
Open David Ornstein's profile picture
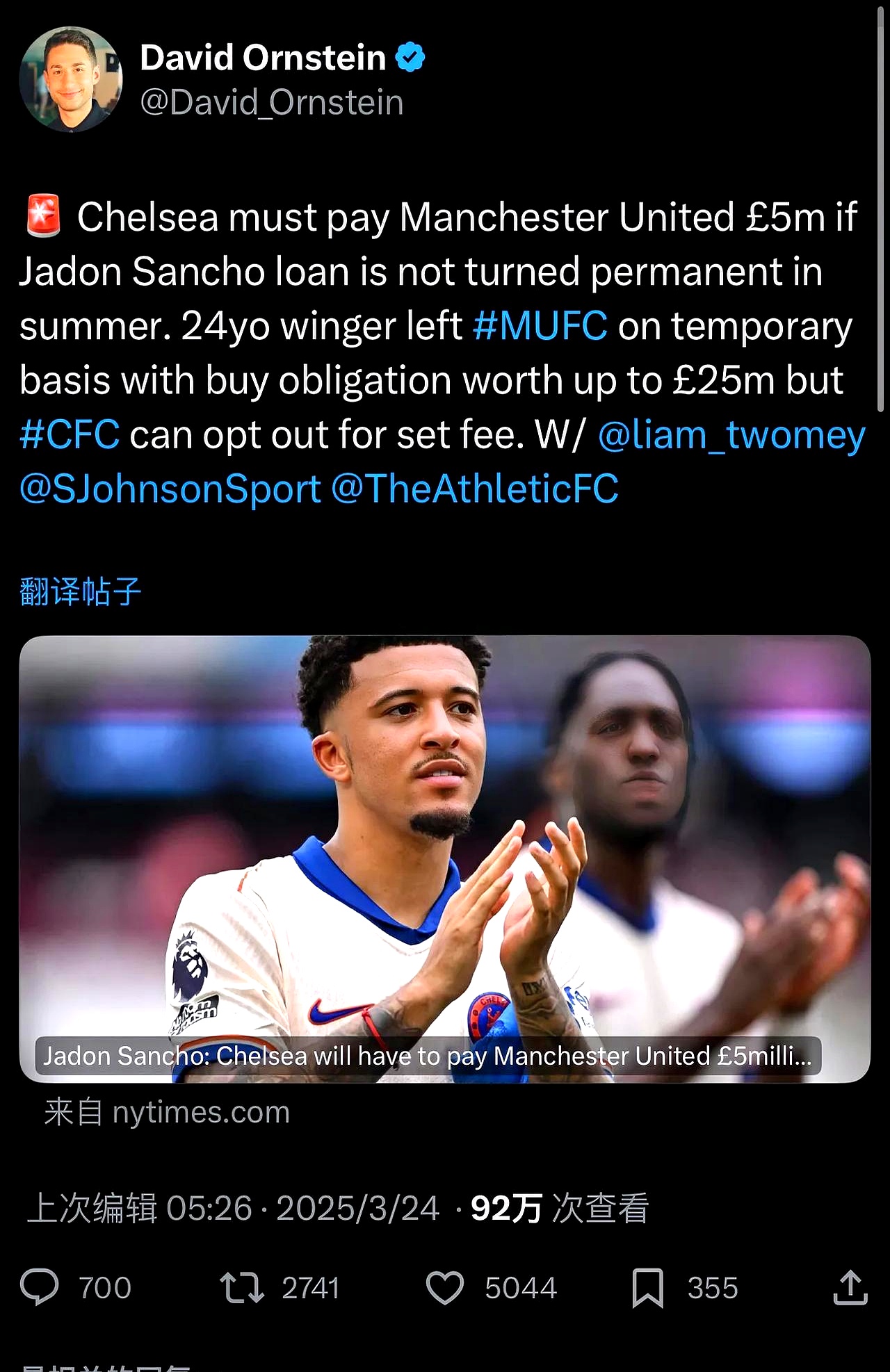(x=71, y=80)
